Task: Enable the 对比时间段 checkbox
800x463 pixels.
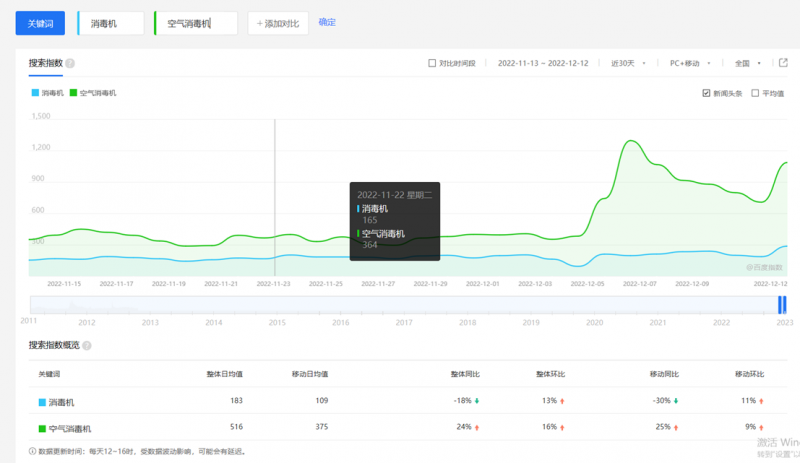Action: click(x=432, y=63)
